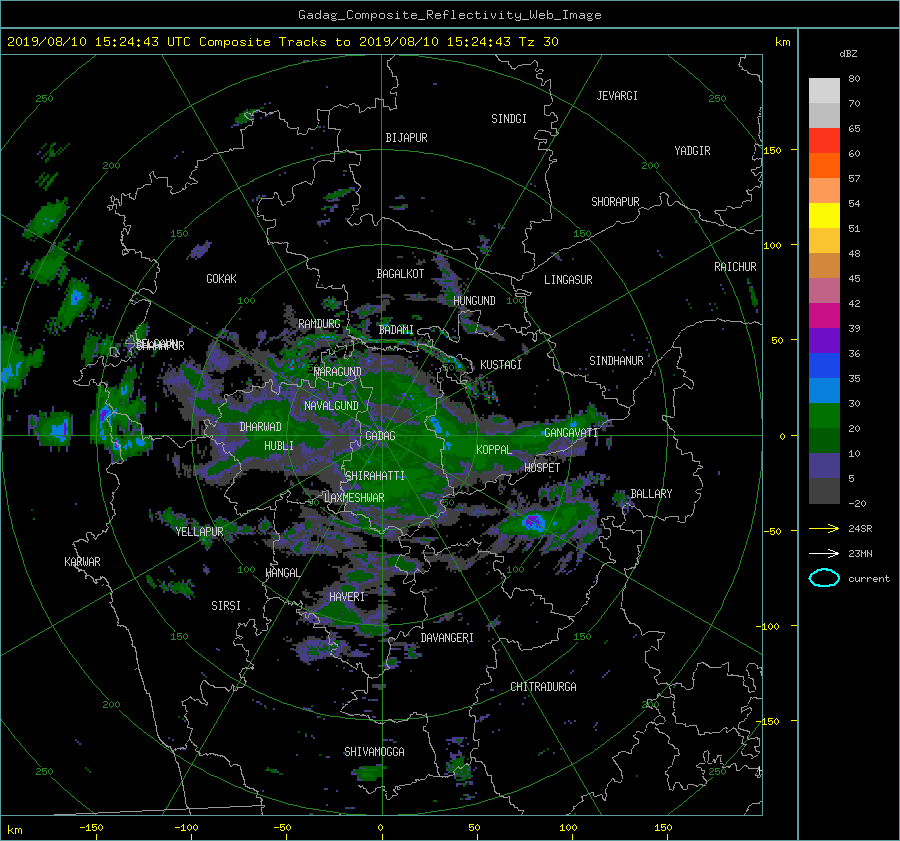The width and height of the screenshot is (900, 841).
Task: Click the GADAG label at radar center
Action: point(380,436)
